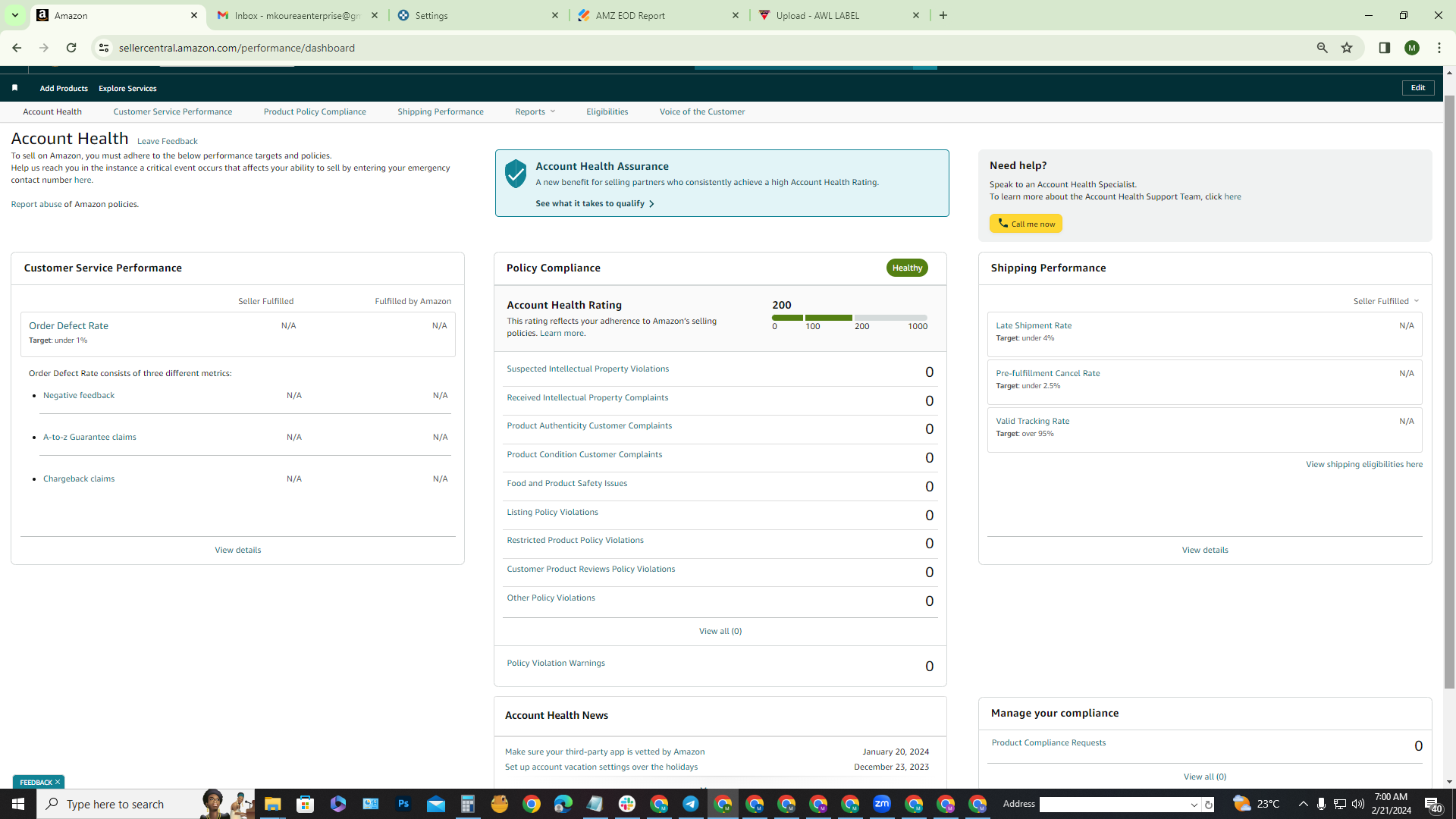Click Add Products in the header
The height and width of the screenshot is (819, 1456).
point(64,88)
